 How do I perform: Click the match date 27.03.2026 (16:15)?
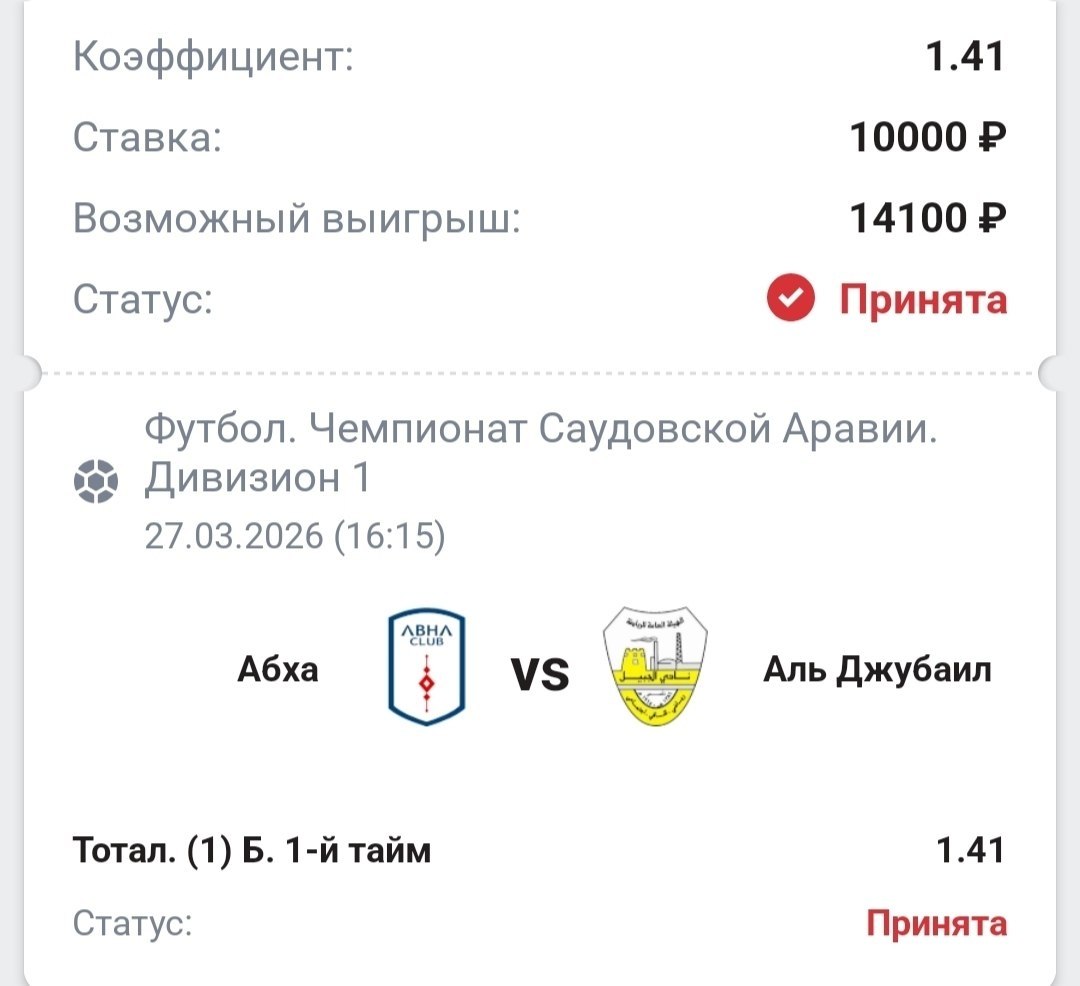(x=295, y=536)
